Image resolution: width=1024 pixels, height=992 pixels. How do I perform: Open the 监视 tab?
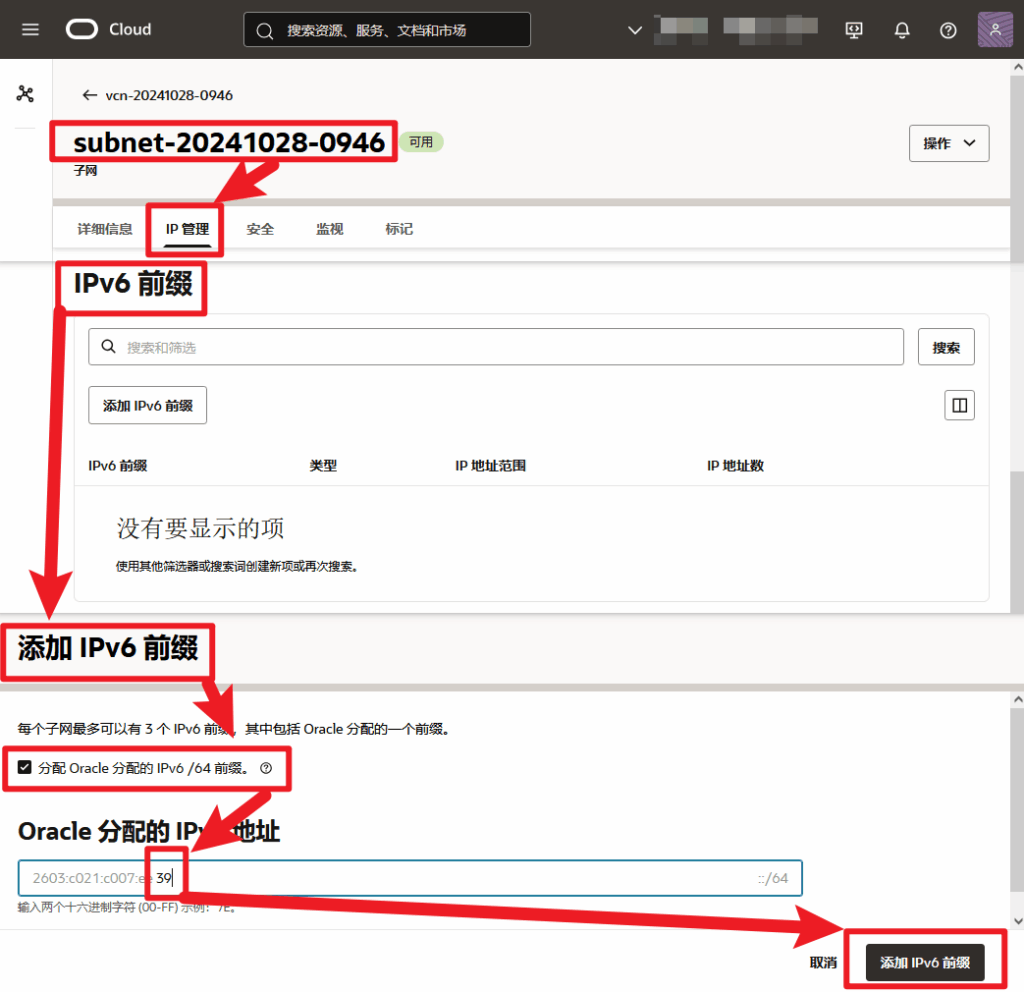pos(330,229)
